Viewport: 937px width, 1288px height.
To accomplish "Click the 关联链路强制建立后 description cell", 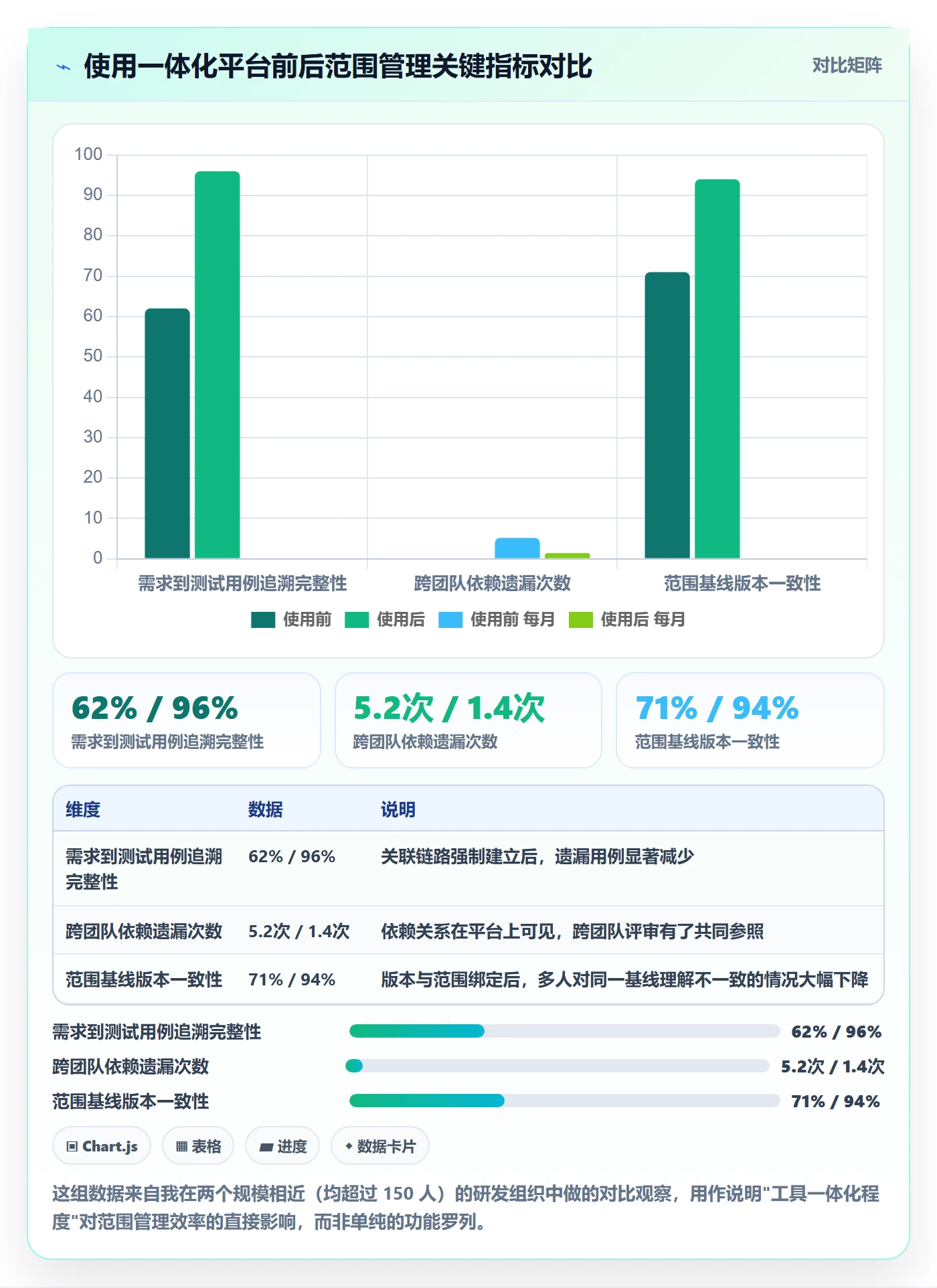I will click(x=537, y=856).
